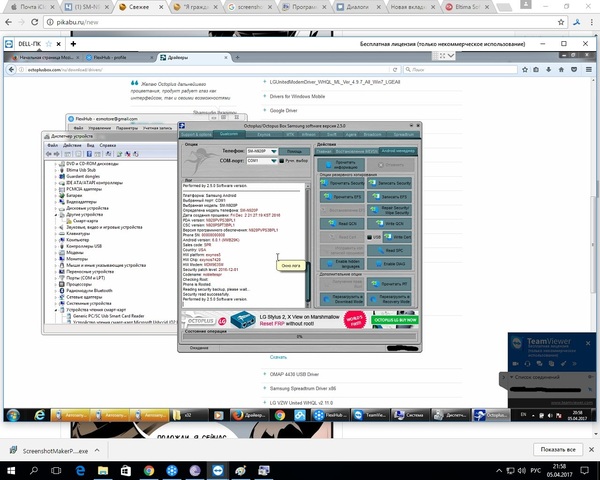Click the Write Security button in Octoplus

(x=390, y=183)
